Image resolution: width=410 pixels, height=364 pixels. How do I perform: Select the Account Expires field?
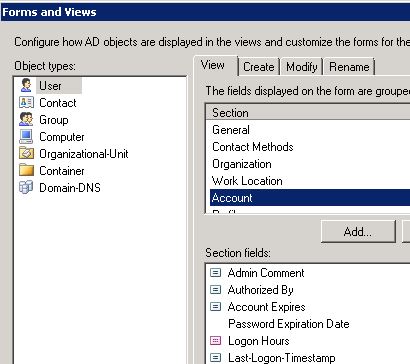[267, 307]
